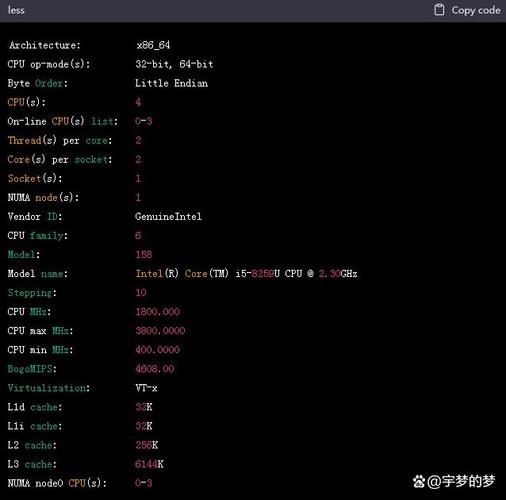The width and height of the screenshot is (506, 500).
Task: Click the 'Intel(R) Core(TM) i5-8259U' value
Action: pyautogui.click(x=207, y=274)
